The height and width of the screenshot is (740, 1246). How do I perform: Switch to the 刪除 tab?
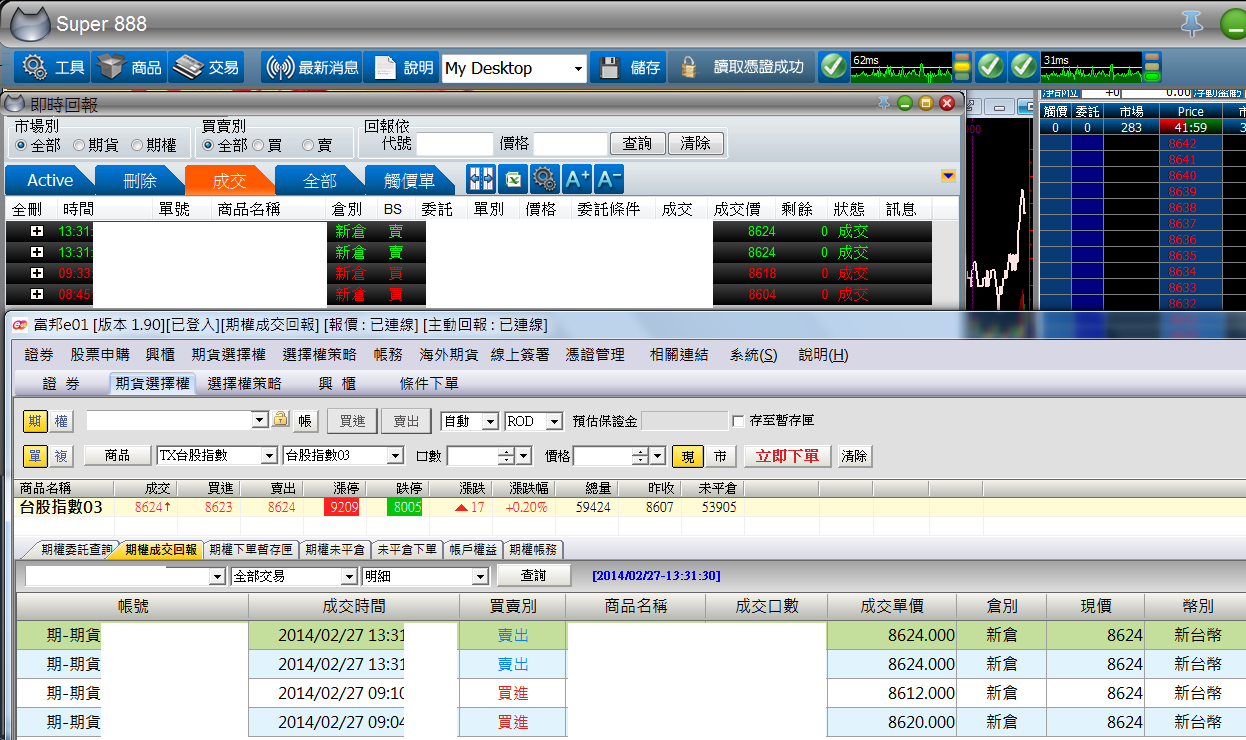(140, 180)
